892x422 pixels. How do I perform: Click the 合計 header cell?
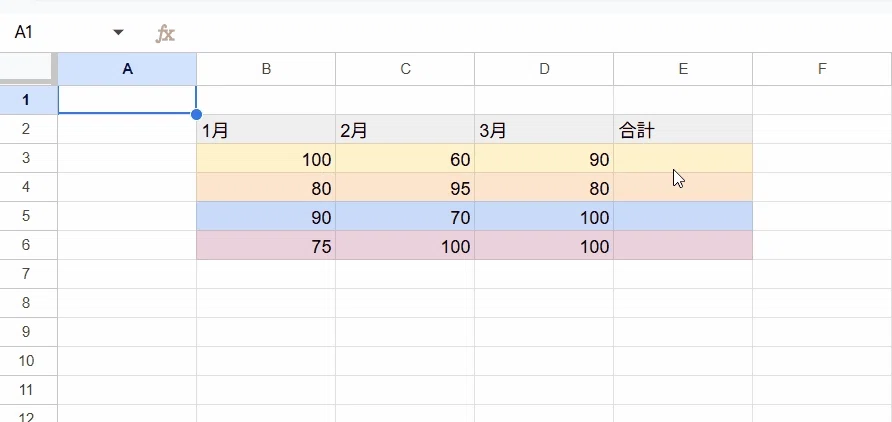(x=683, y=129)
